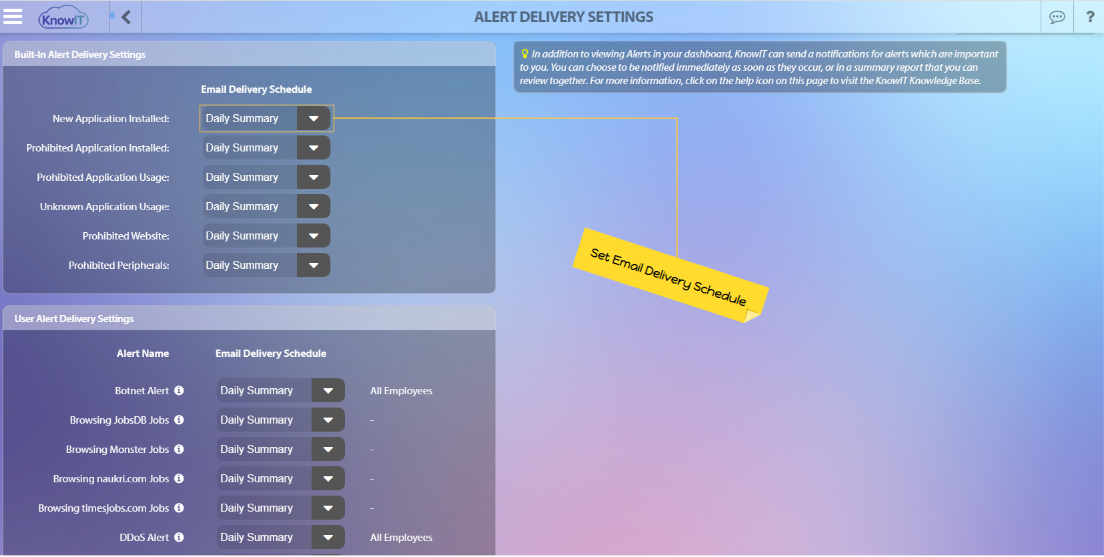Viewport: 1104px width, 557px height.
Task: Open the chat feedback bubble icon
Action: 1057,17
